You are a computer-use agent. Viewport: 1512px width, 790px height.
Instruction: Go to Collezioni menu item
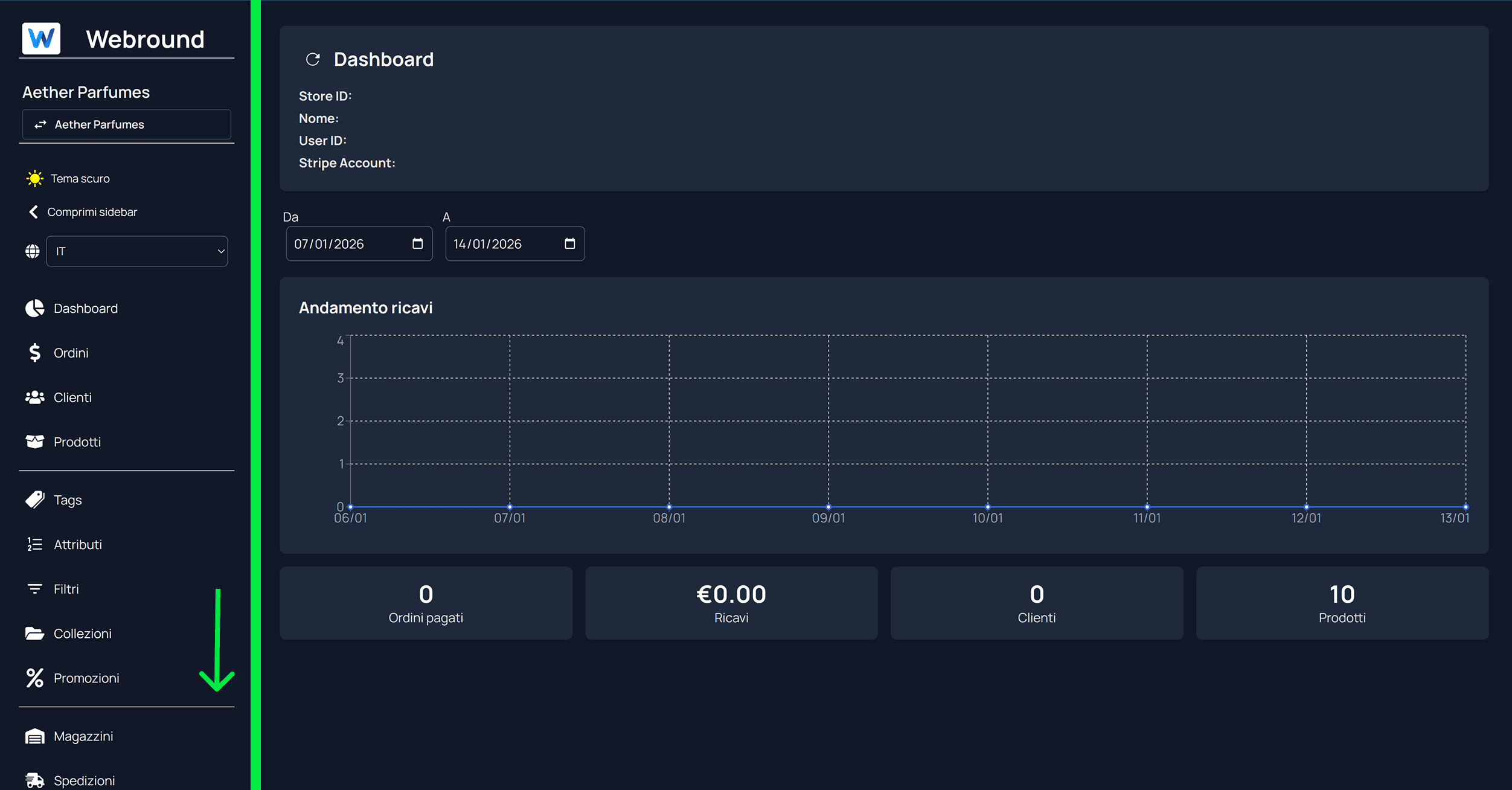82,634
